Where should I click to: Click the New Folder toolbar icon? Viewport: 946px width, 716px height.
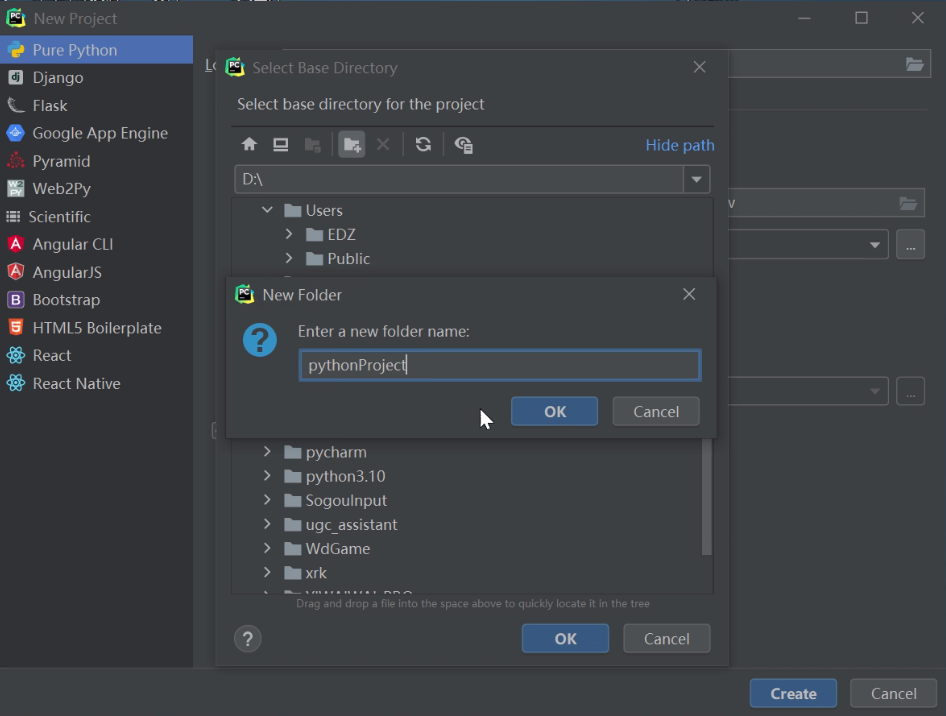[351, 145]
